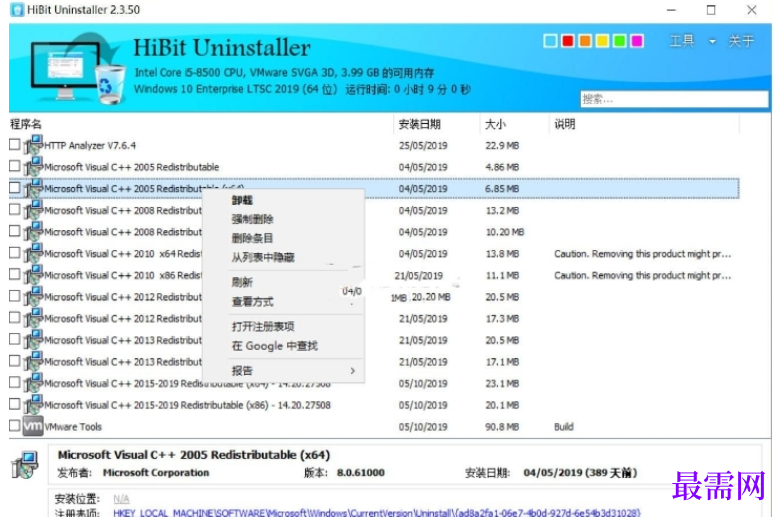Screen dimensions: 784x517
Task: Sort list by 程序名 column header
Action: (x=26, y=124)
